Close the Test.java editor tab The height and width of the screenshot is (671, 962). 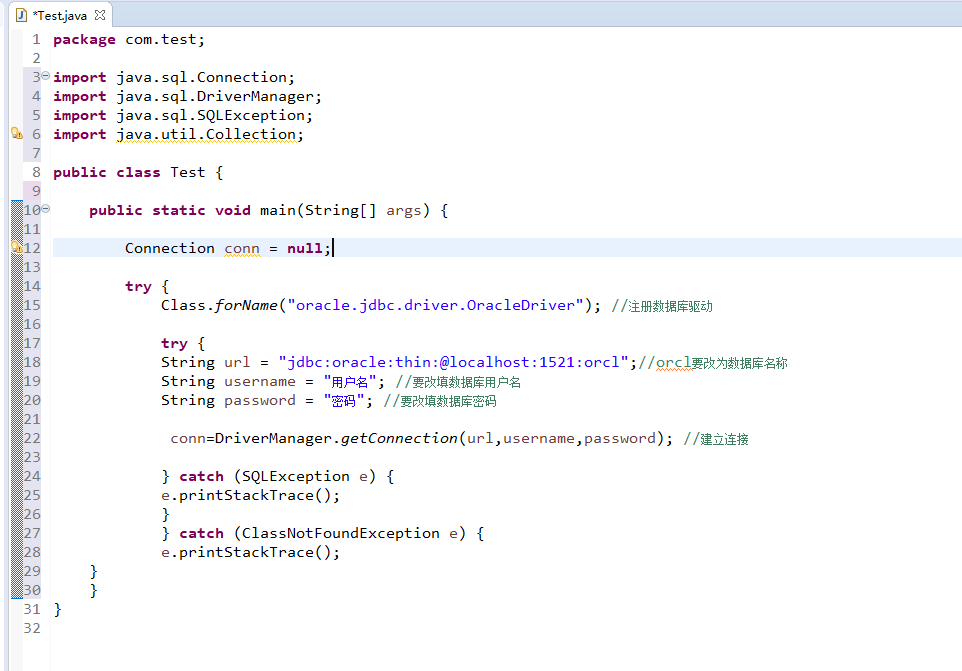100,15
